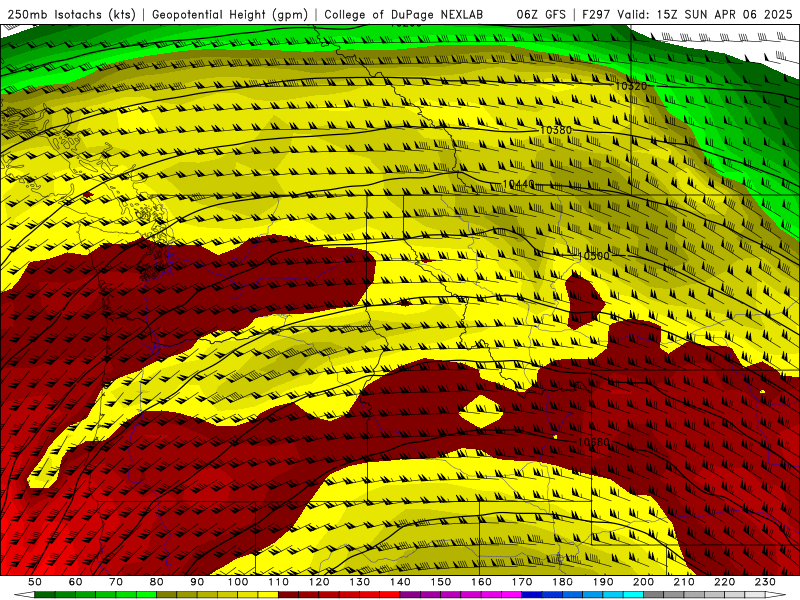
Task: Click the 200 value on the color scale
Action: click(x=643, y=582)
